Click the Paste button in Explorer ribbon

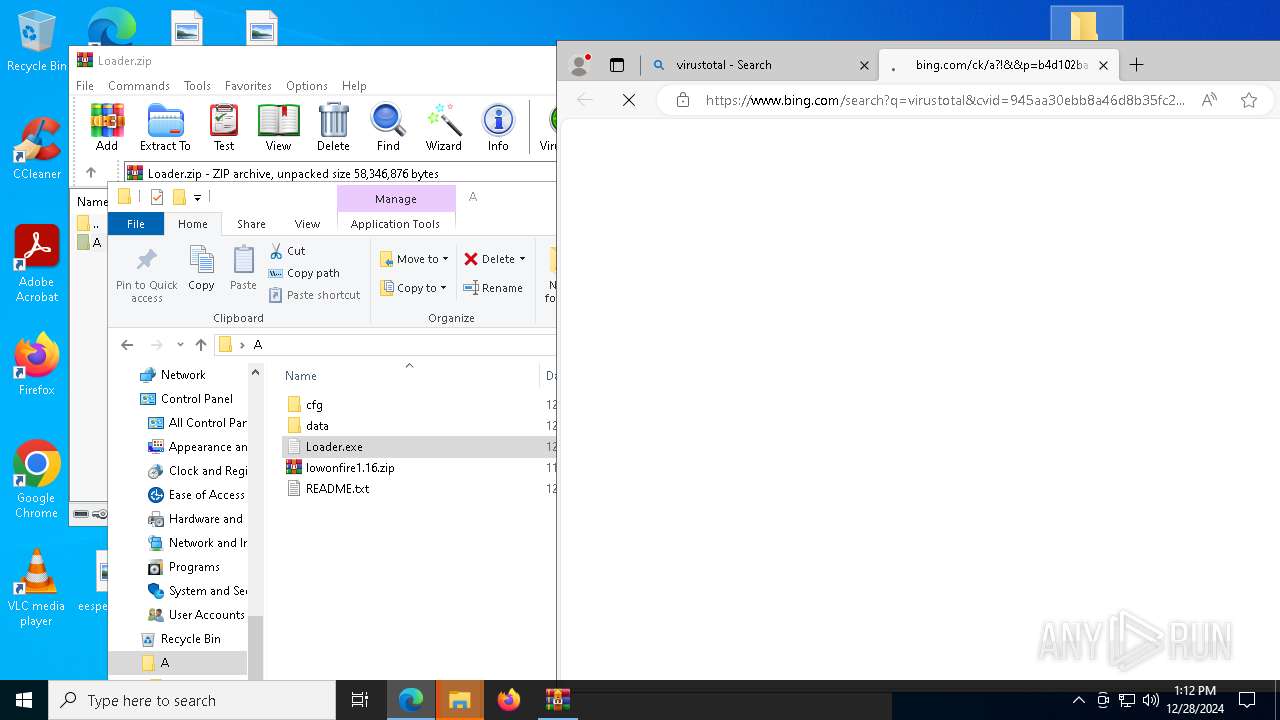click(x=243, y=269)
